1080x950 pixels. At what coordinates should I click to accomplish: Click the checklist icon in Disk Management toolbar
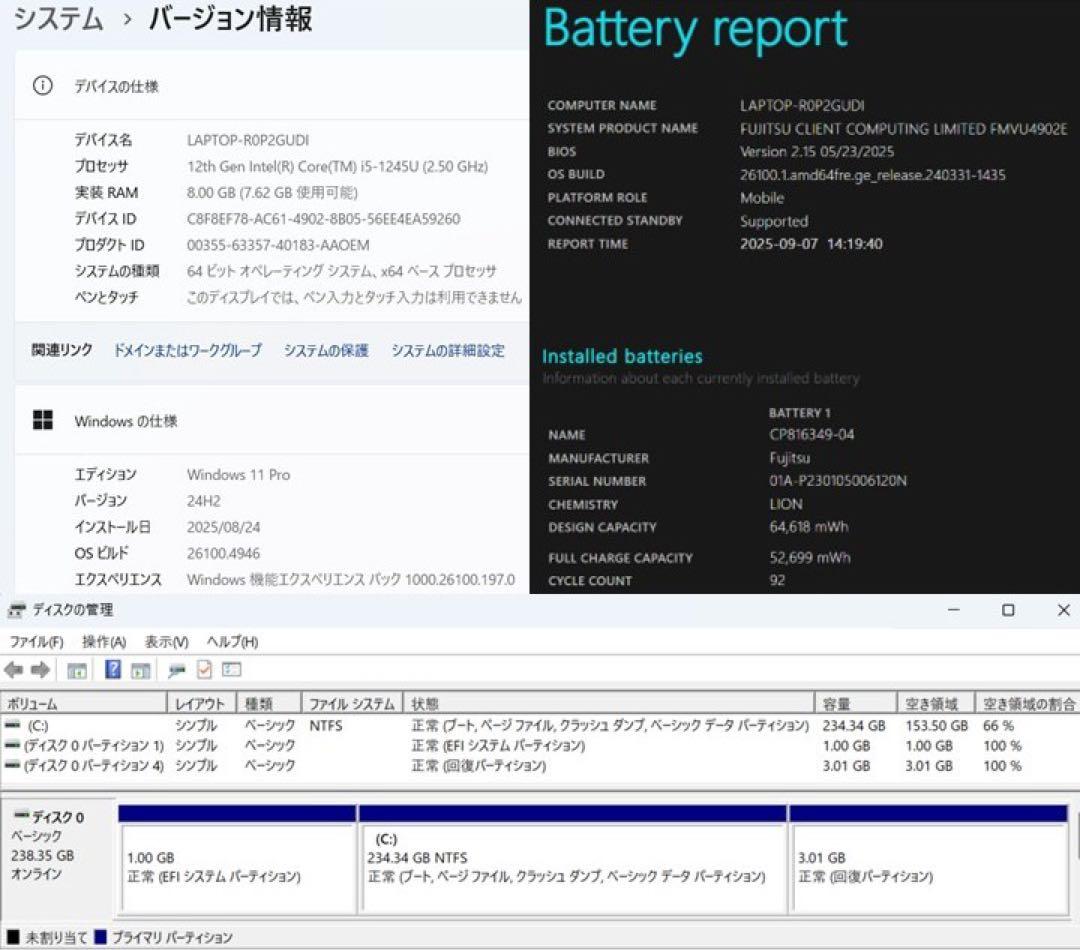(x=205, y=670)
